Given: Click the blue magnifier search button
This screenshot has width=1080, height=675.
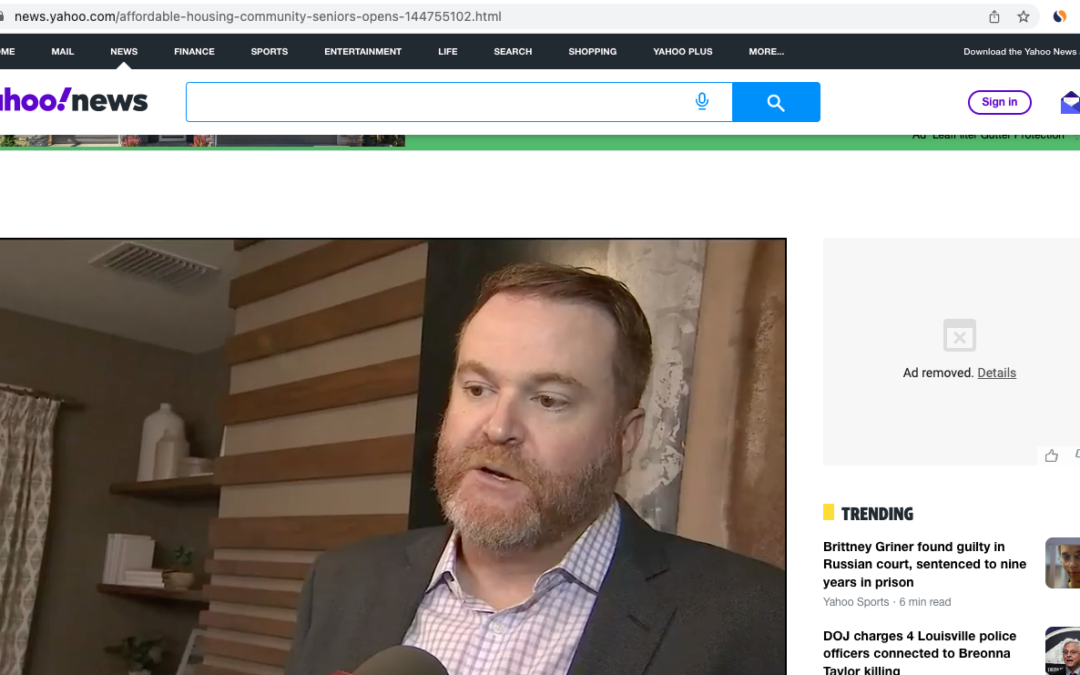Looking at the screenshot, I should [x=776, y=102].
